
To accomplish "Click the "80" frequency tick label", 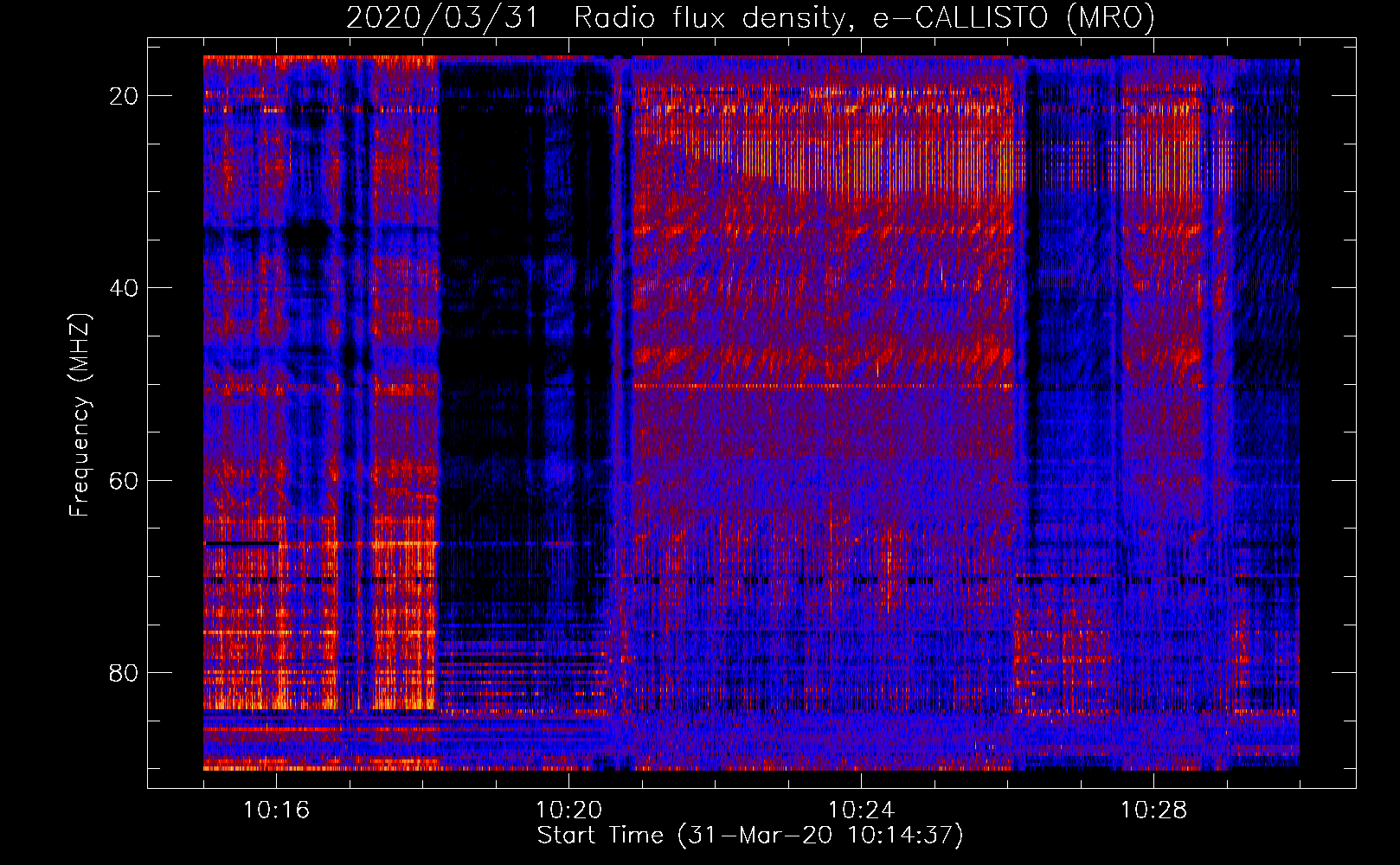I will click(124, 672).
